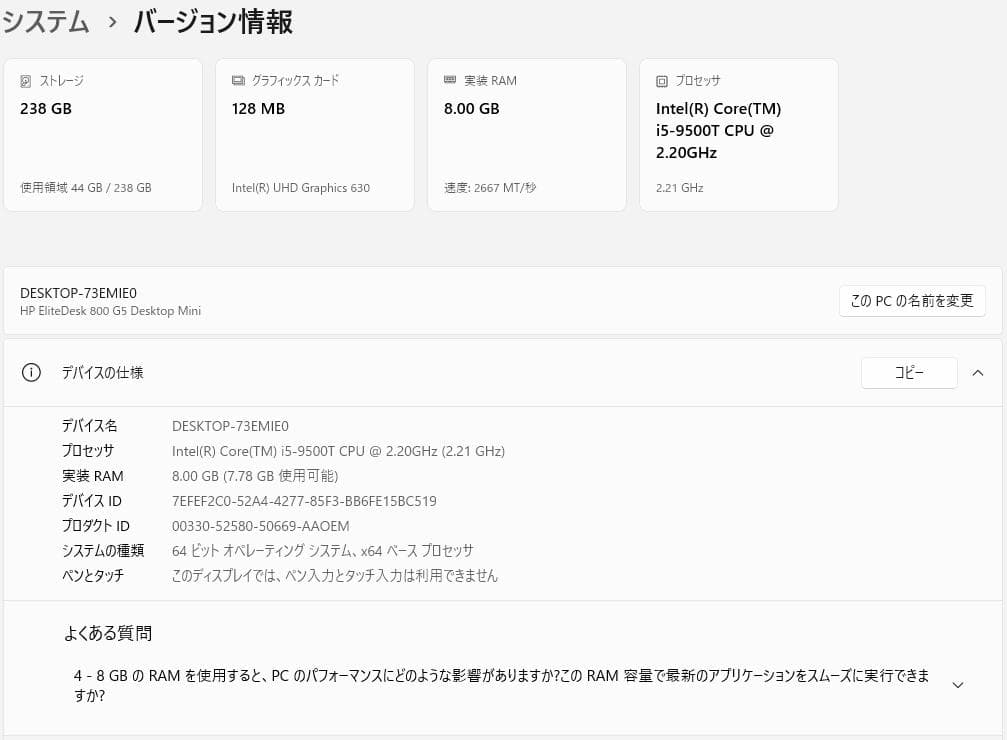
Task: Click the グラフィックス カード icon
Action: [x=237, y=80]
